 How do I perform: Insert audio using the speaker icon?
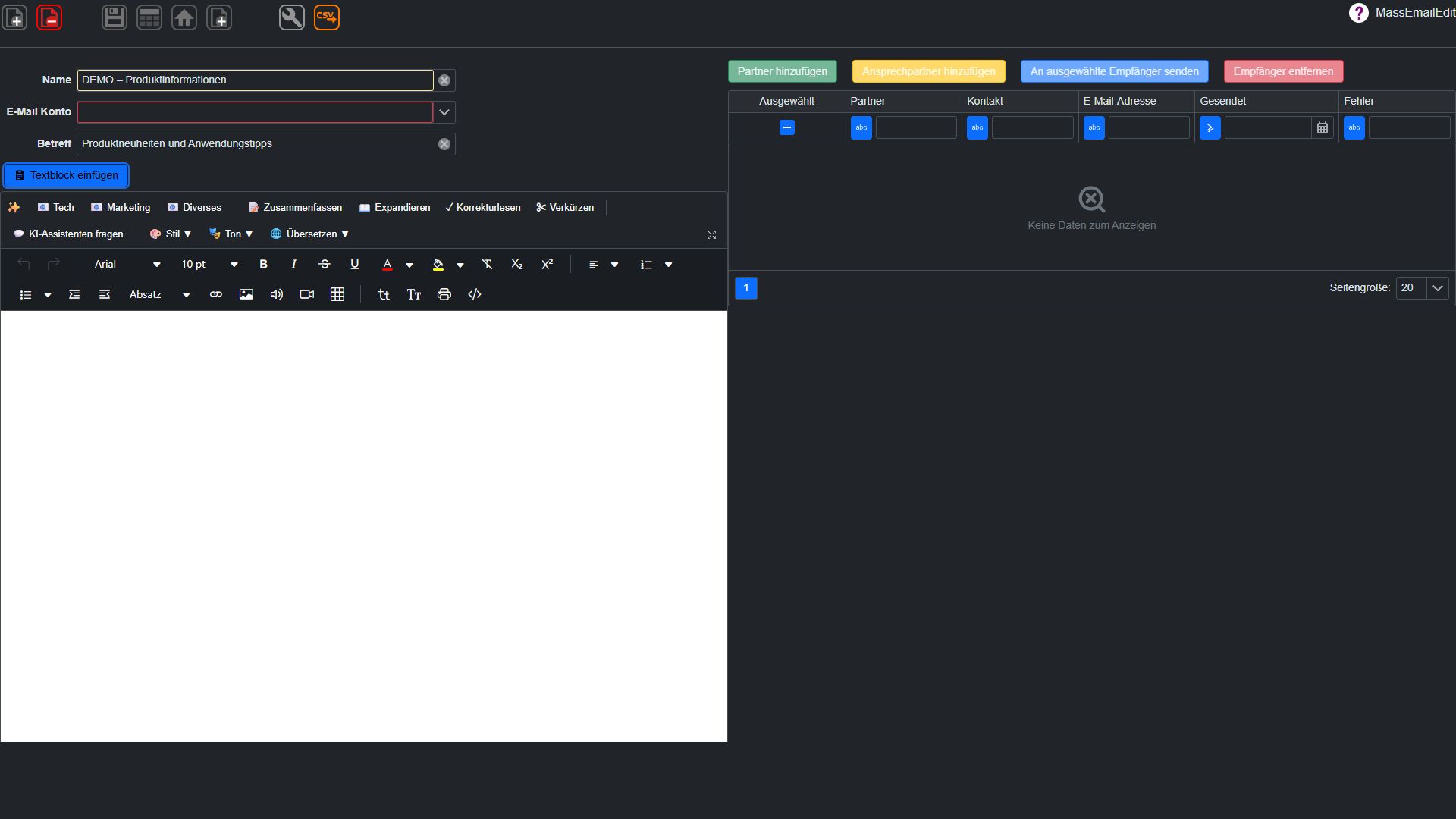coord(277,294)
